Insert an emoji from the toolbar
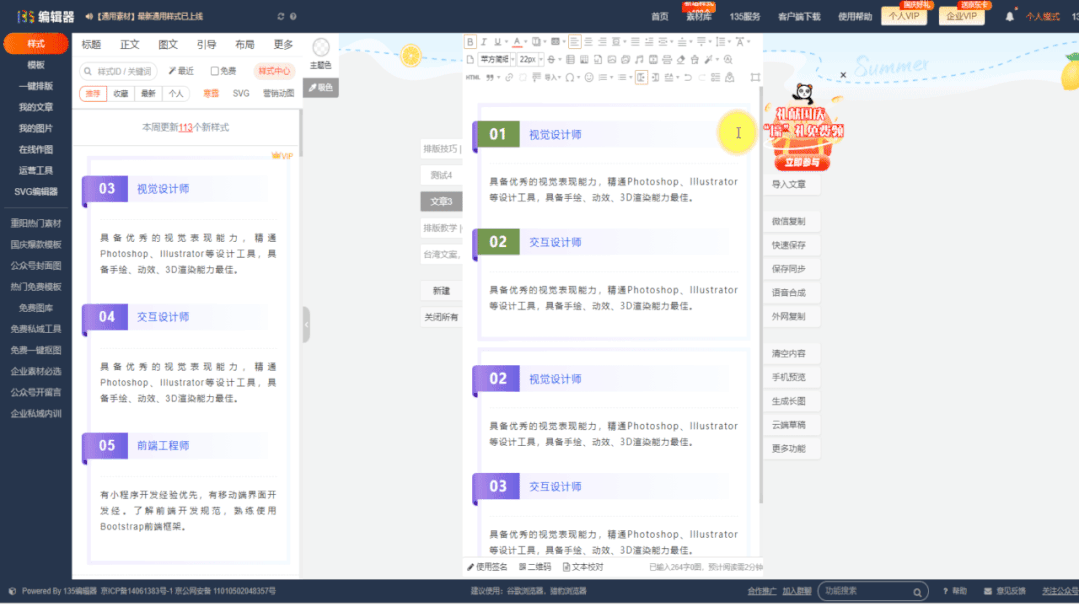 coord(587,76)
